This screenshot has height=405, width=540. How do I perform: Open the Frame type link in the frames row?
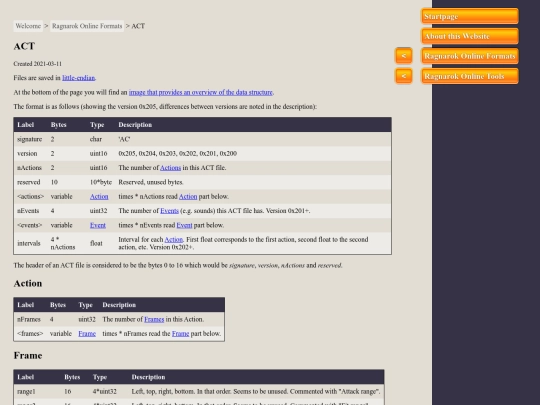[87, 334]
